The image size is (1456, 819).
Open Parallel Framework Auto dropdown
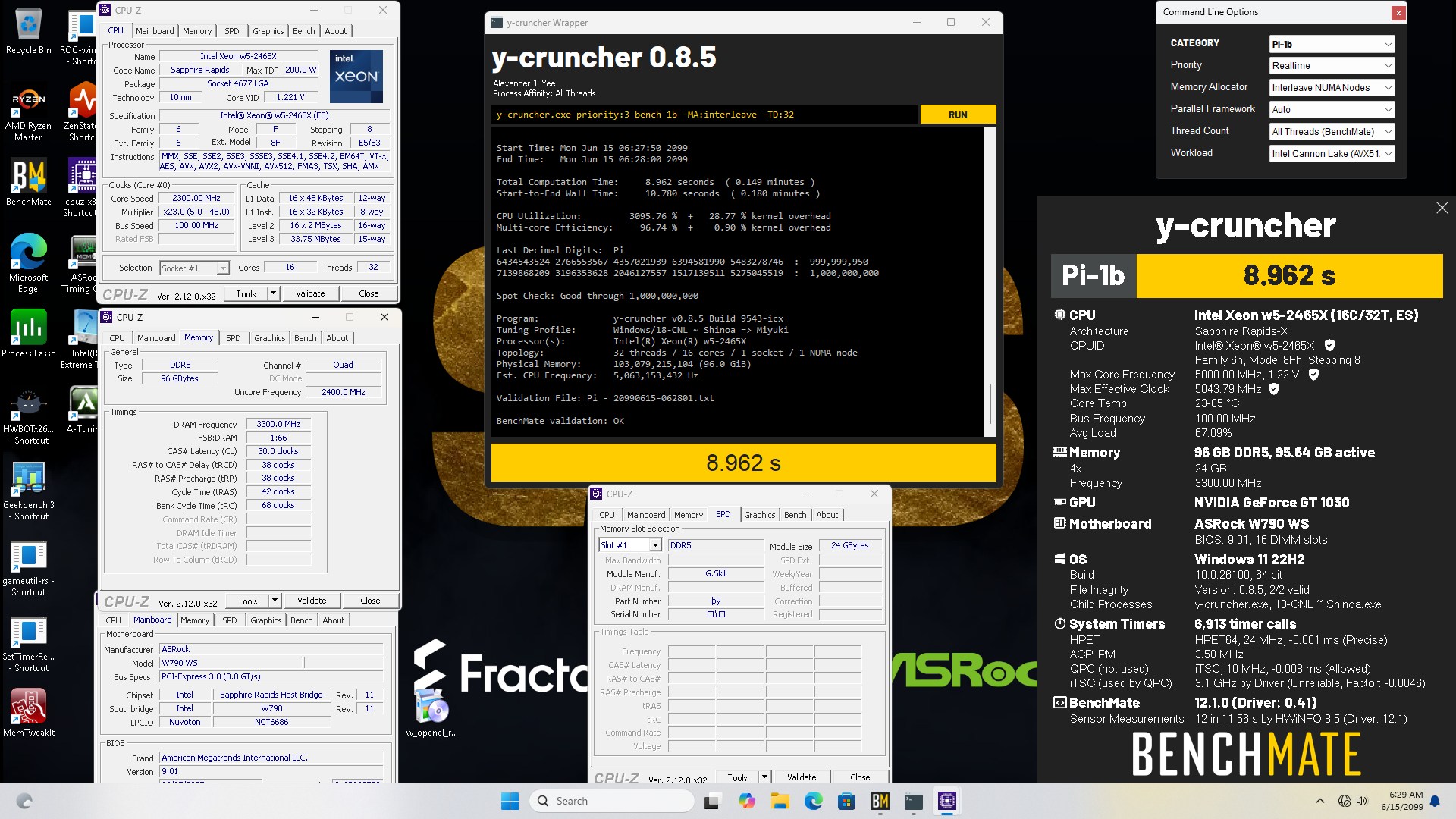[x=1332, y=109]
